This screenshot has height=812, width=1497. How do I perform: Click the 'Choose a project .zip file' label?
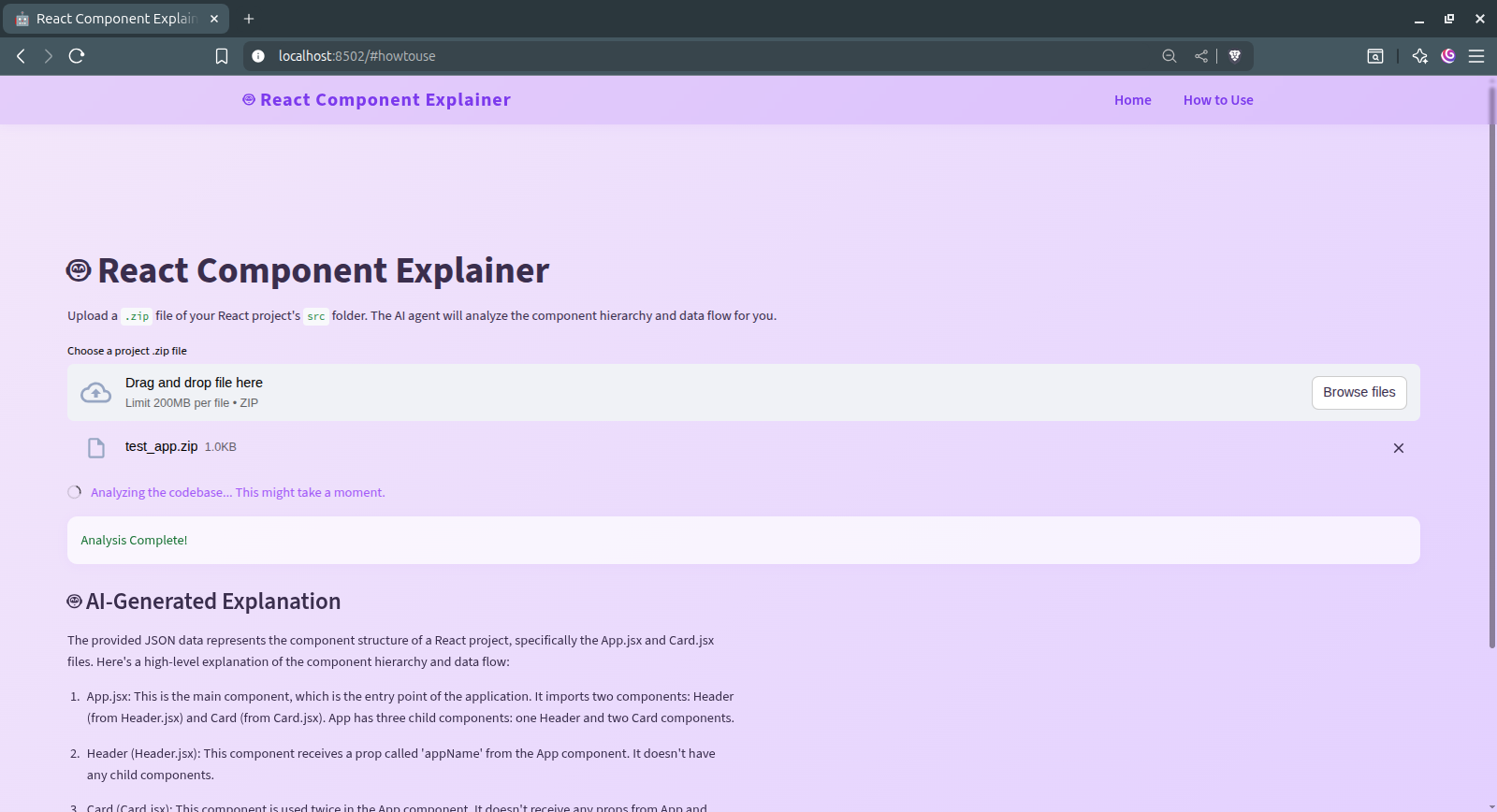(x=127, y=351)
